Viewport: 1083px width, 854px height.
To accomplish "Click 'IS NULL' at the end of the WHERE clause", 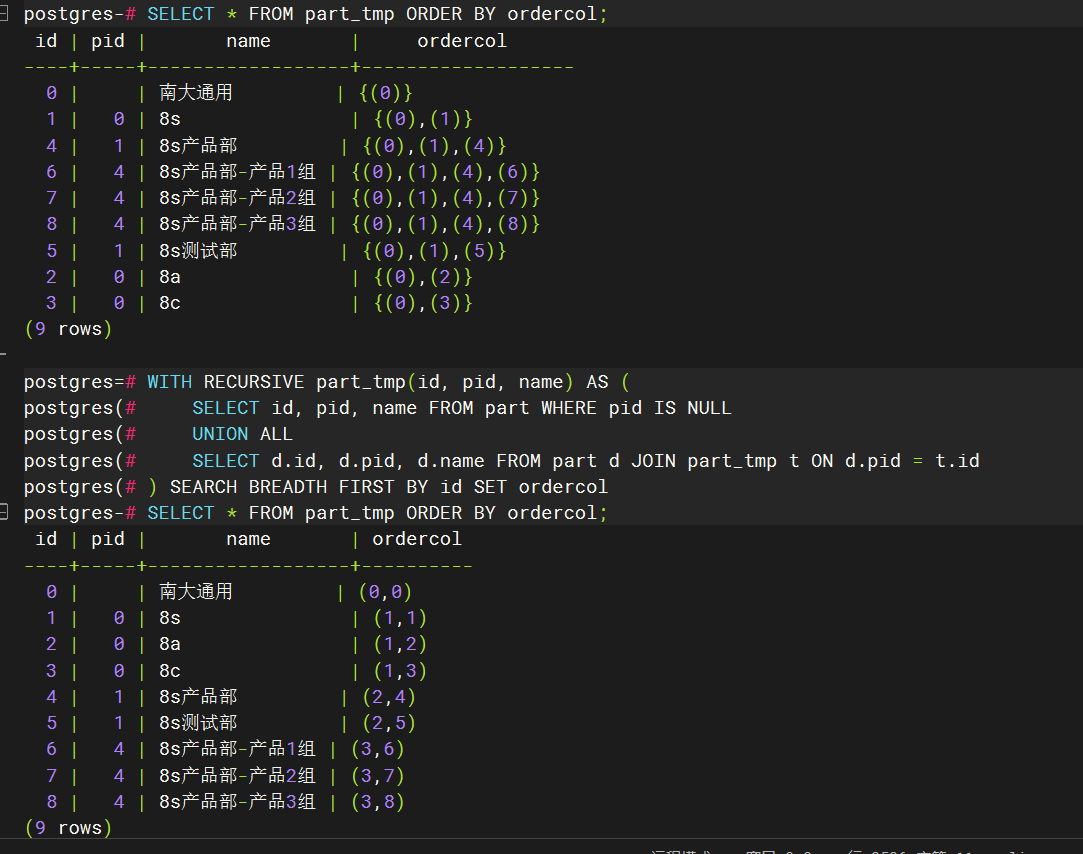I will coord(693,408).
